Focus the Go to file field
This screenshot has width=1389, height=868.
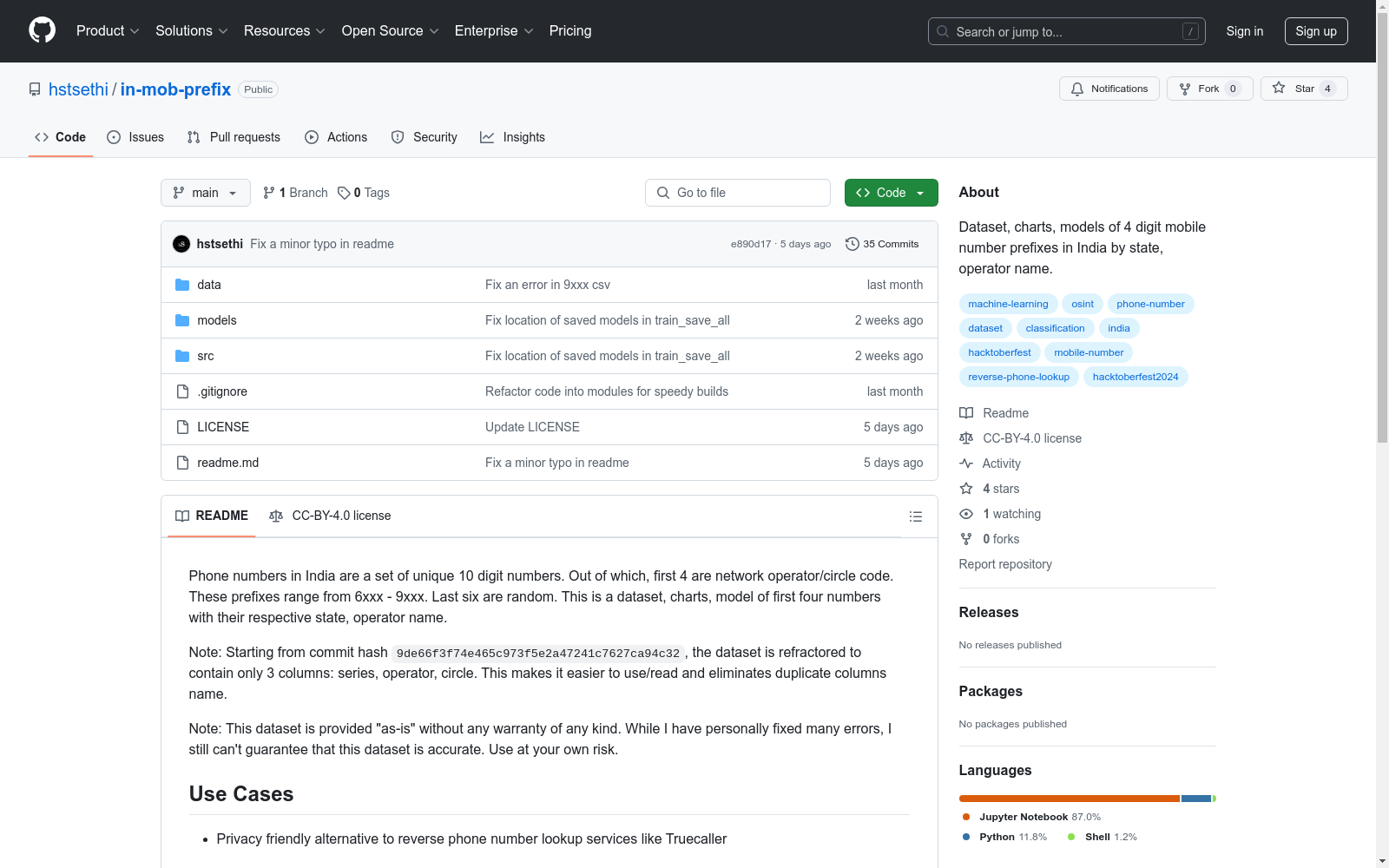tap(738, 193)
